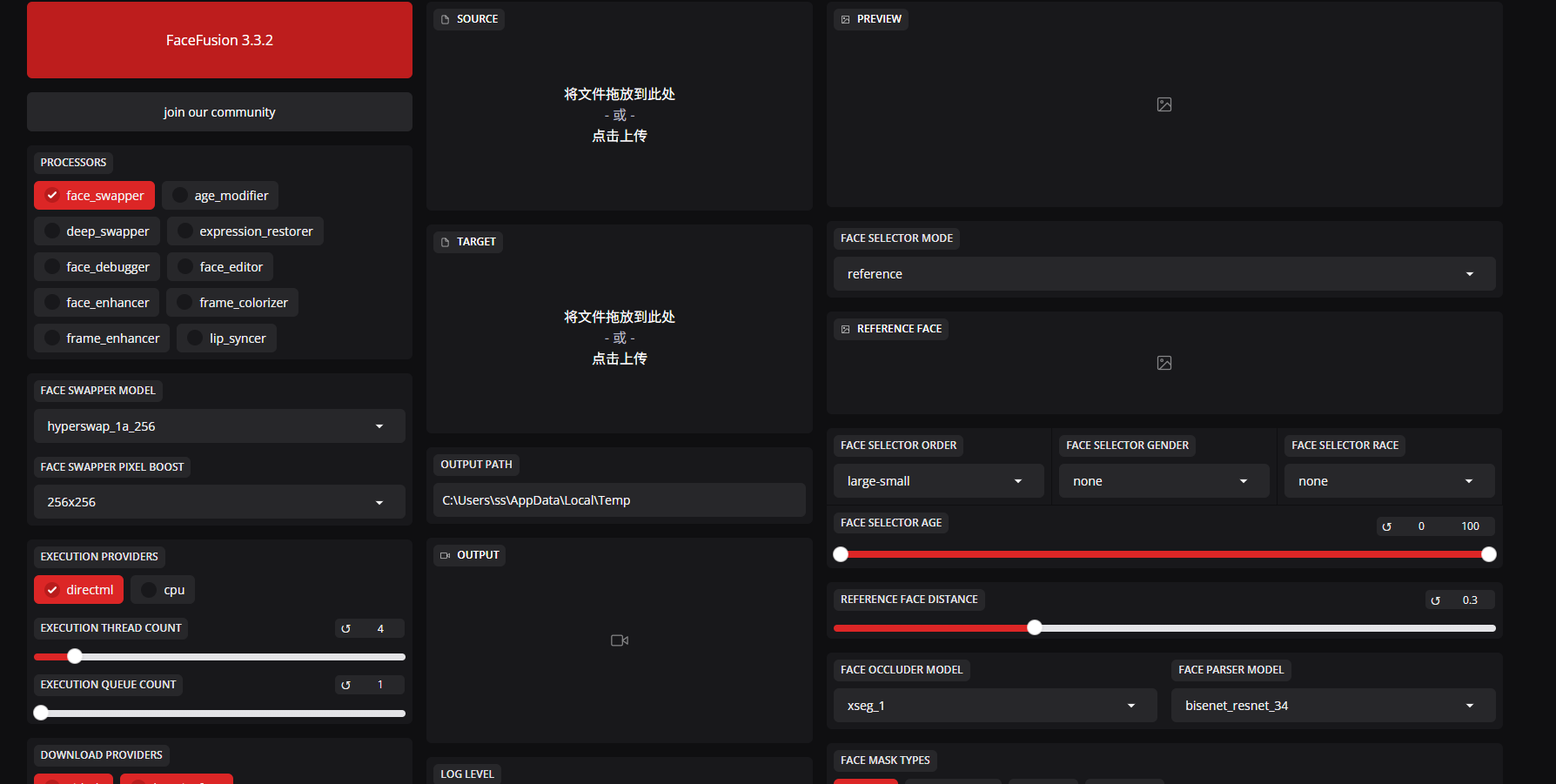
Task: Open the face occluder model dropdown
Action: click(x=996, y=706)
